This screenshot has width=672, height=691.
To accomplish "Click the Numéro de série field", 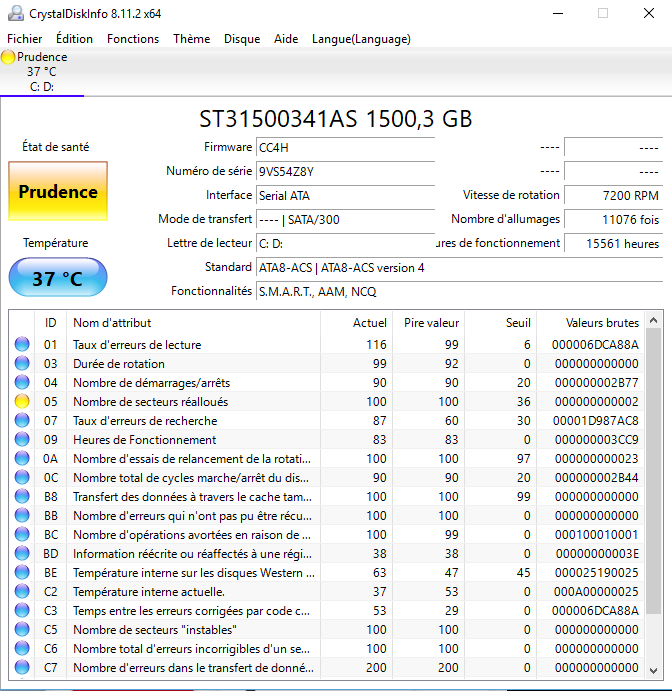I will coord(345,171).
